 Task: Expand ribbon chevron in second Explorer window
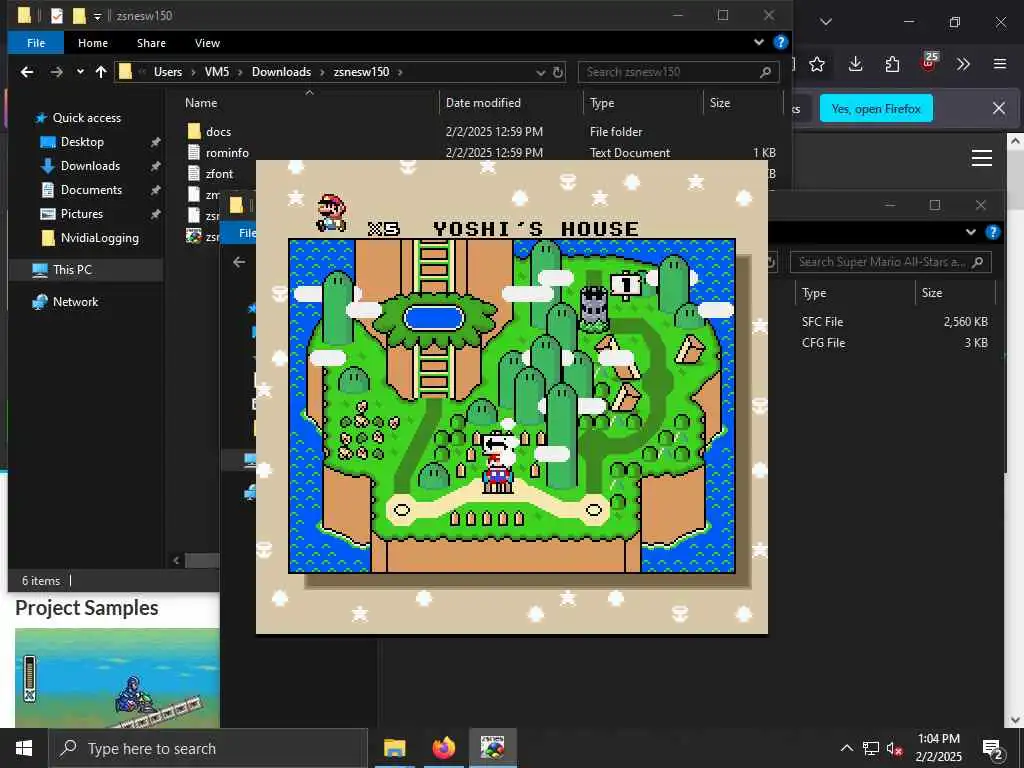[970, 232]
